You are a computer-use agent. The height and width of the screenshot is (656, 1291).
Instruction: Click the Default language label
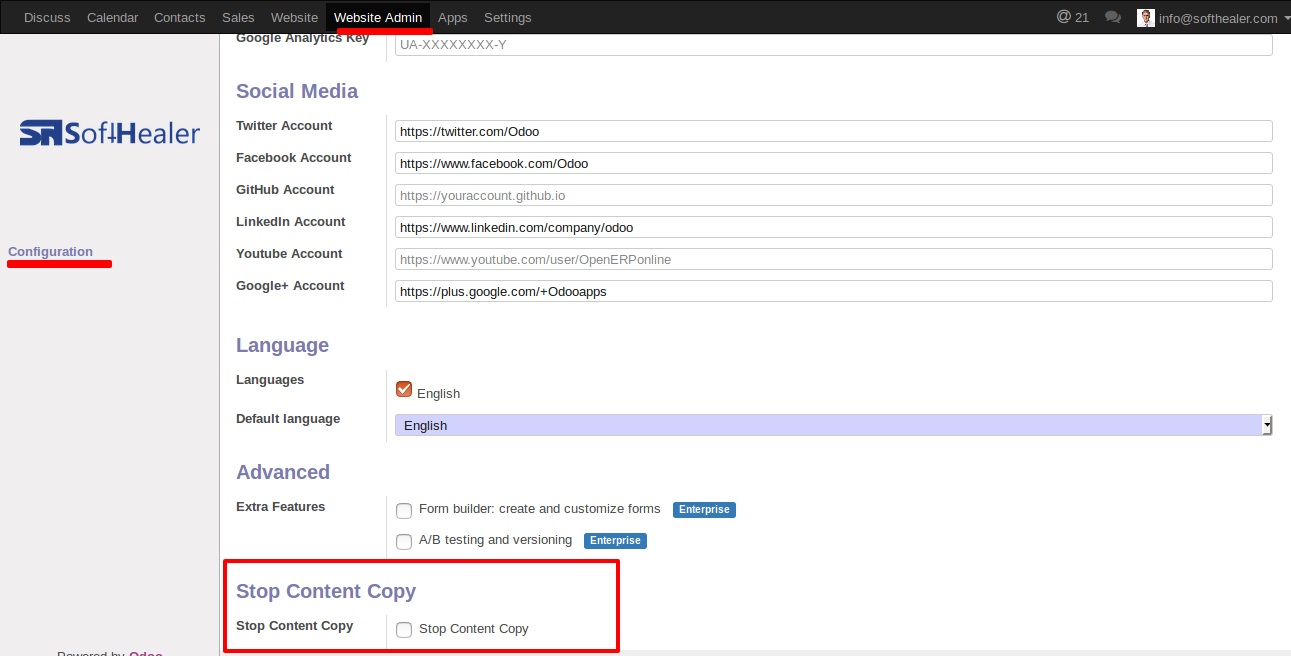coord(288,419)
